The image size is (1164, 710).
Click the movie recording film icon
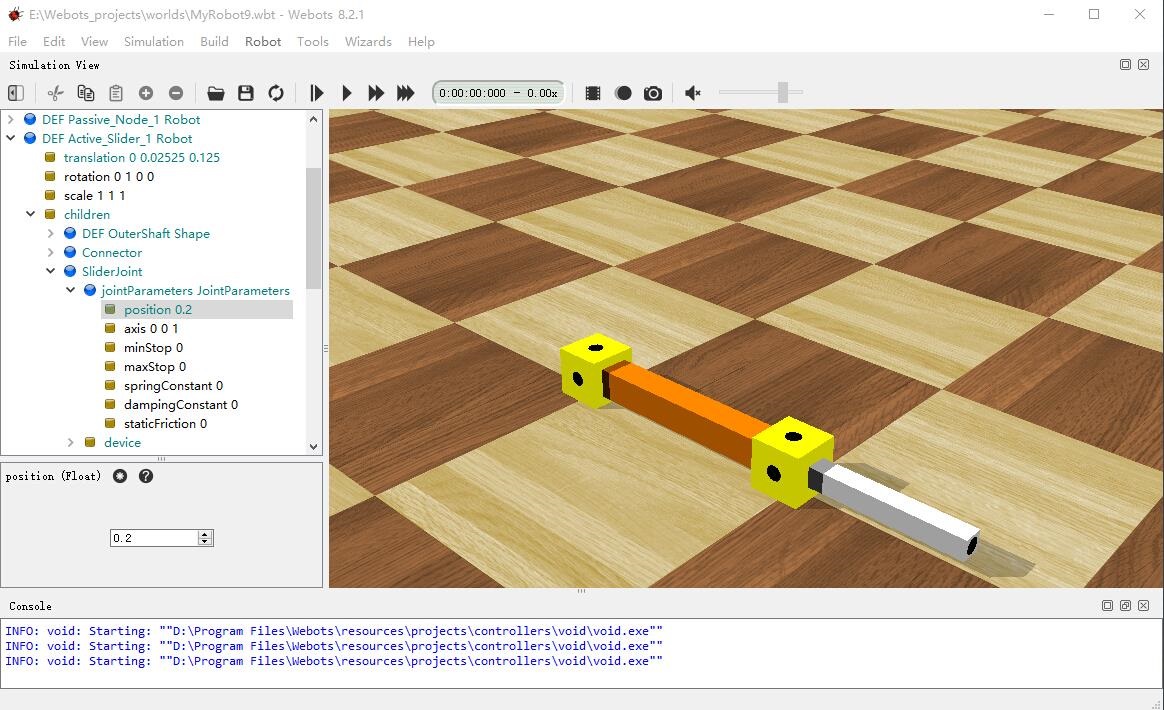point(592,93)
